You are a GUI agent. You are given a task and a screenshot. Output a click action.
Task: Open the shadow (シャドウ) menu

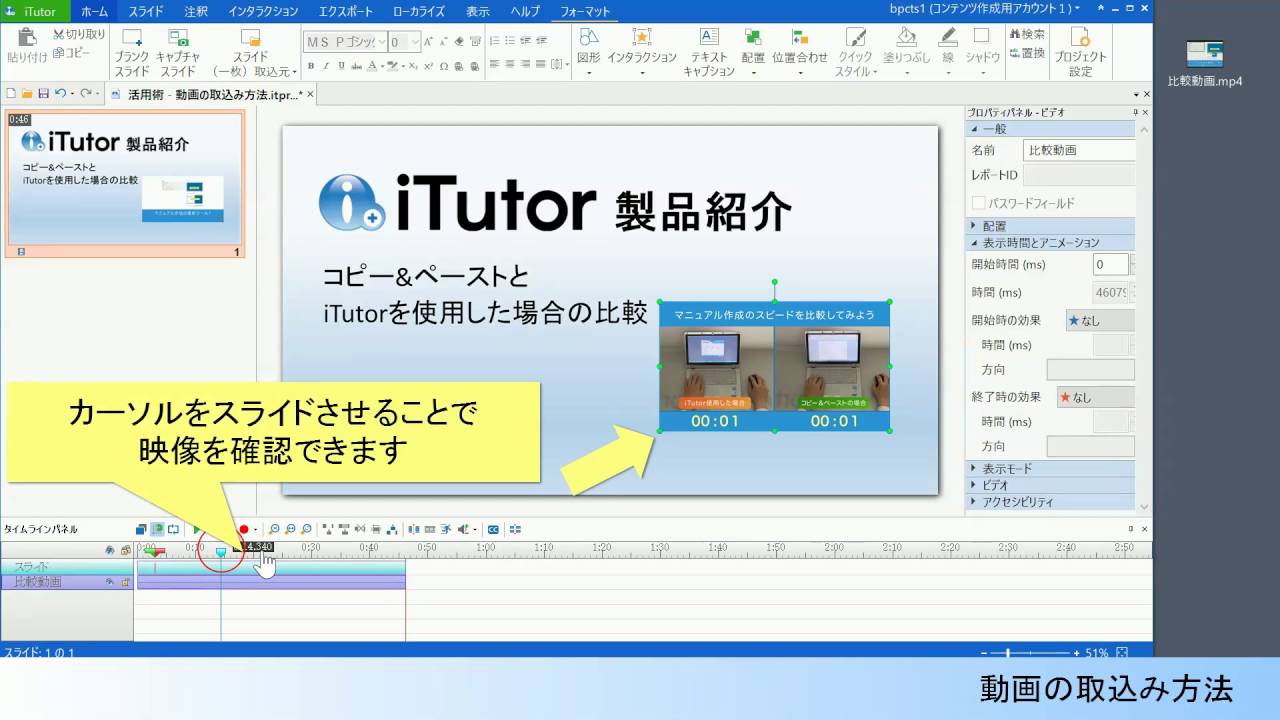pyautogui.click(x=982, y=52)
